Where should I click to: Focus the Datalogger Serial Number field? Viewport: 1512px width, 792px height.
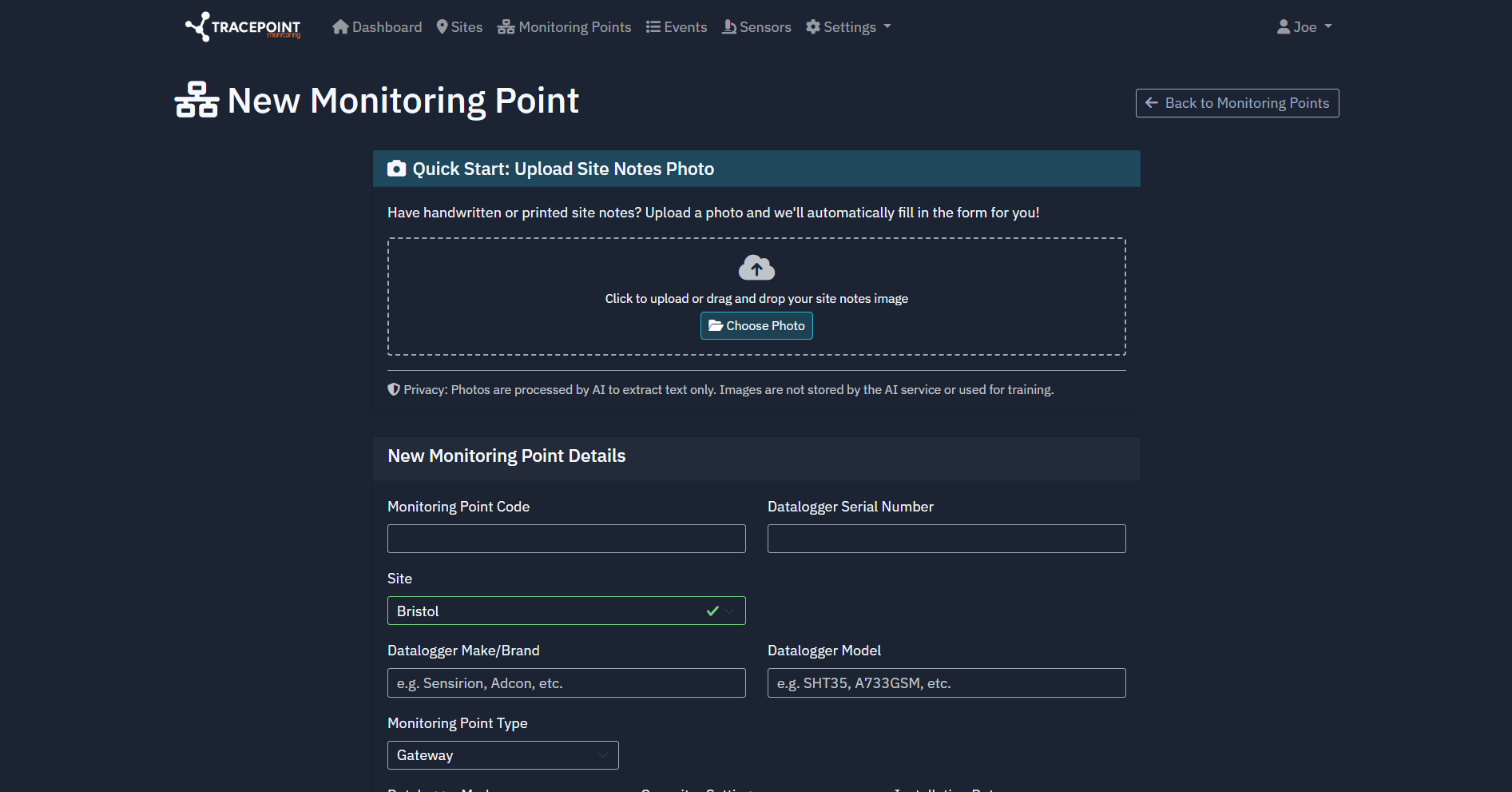(946, 539)
